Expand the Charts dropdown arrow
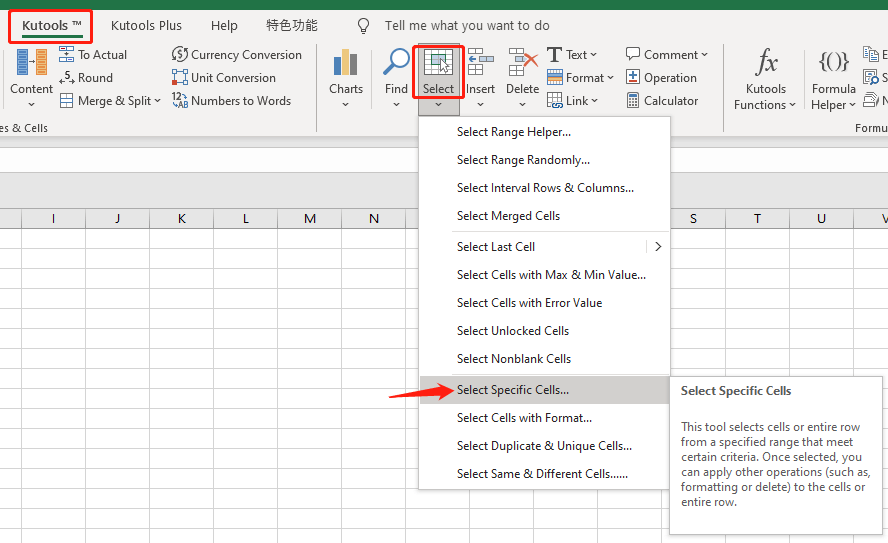 [345, 104]
